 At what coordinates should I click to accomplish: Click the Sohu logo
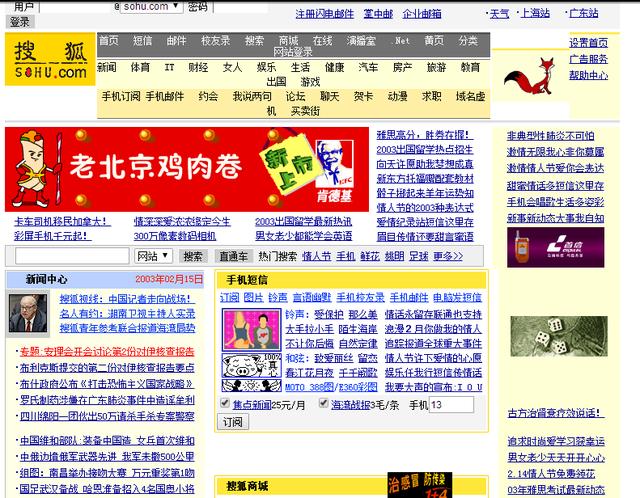tap(51, 62)
